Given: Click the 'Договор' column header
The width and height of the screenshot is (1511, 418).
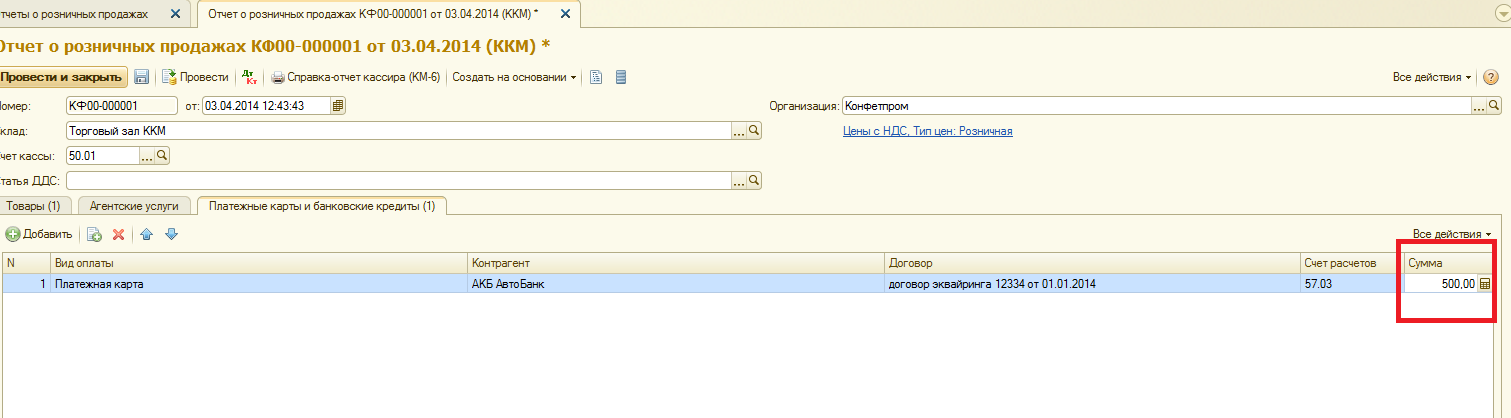Looking at the screenshot, I should pos(1092,263).
